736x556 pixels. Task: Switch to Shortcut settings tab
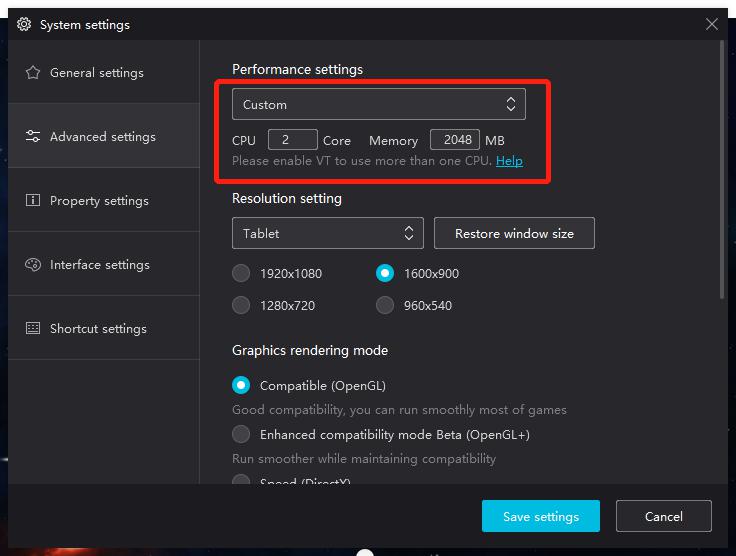point(98,329)
